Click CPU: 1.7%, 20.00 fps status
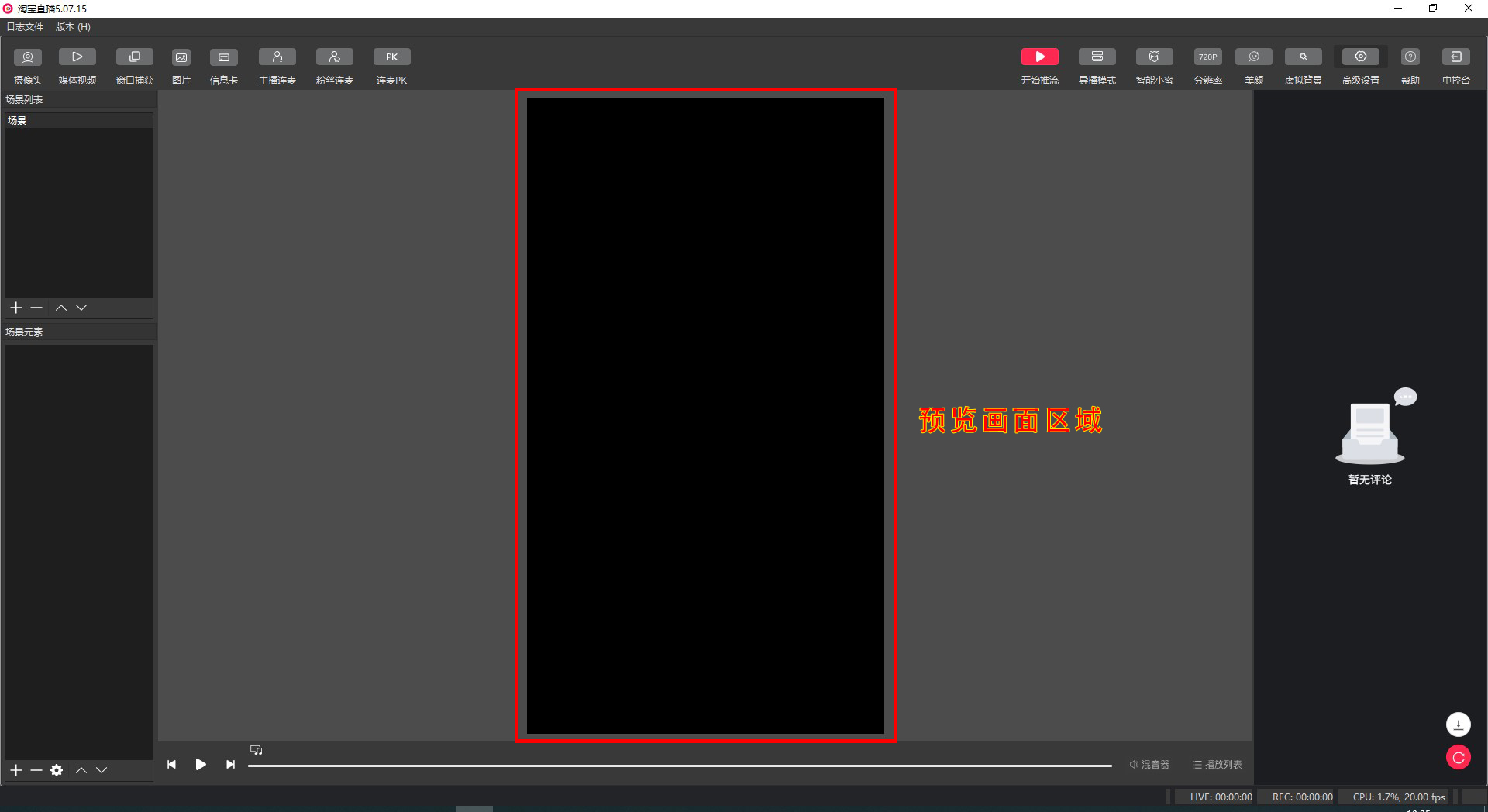The height and width of the screenshot is (812, 1488). pos(1399,797)
